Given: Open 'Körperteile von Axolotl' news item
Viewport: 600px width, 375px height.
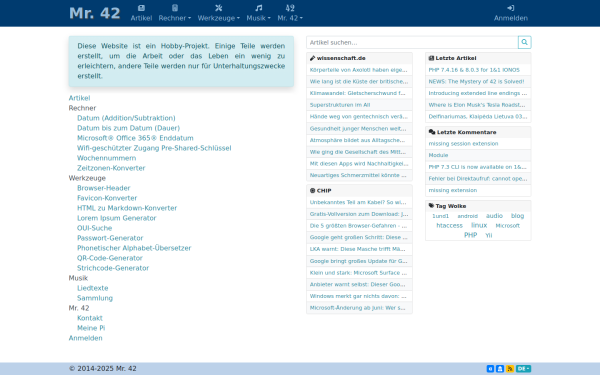Looking at the screenshot, I should click(359, 70).
